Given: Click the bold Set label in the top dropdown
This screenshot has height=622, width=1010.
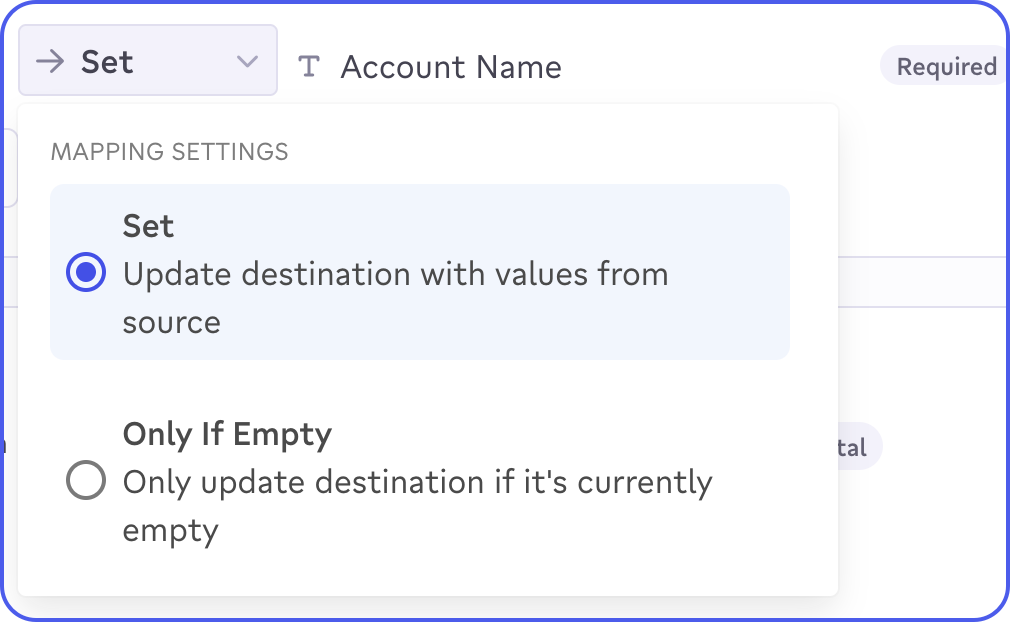Looking at the screenshot, I should pos(107,62).
